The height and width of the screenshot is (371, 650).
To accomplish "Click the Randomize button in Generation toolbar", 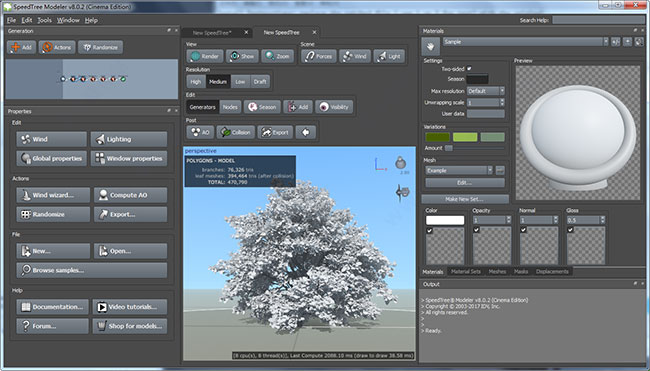I will point(100,47).
